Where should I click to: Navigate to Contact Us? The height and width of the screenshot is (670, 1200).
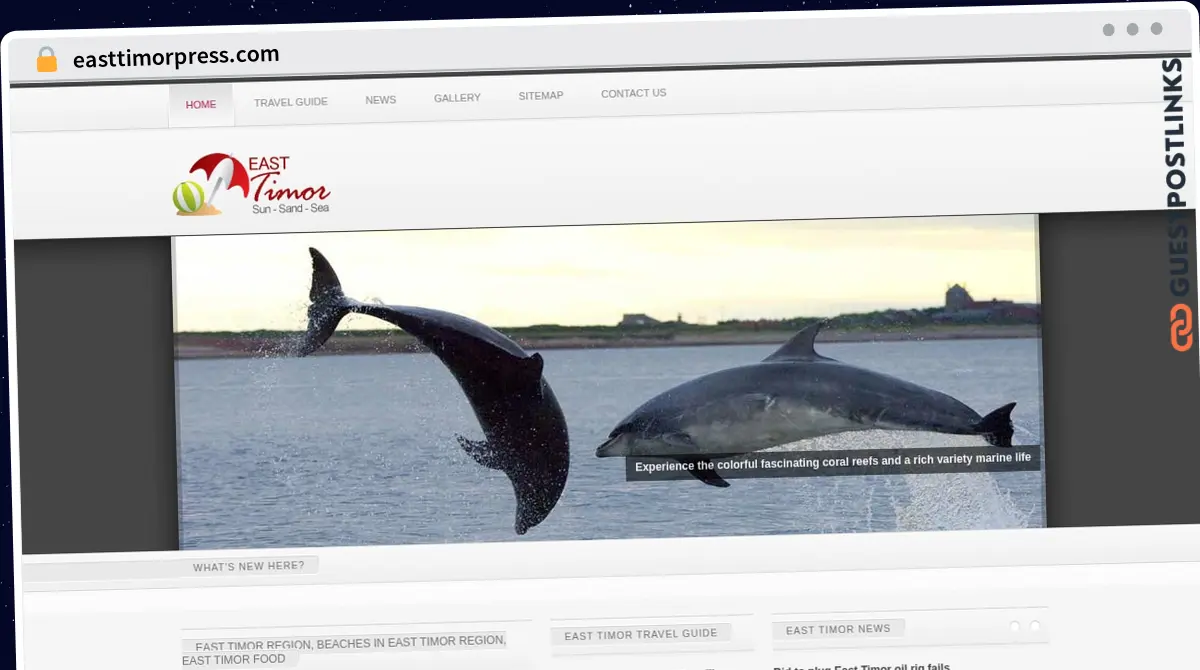(x=633, y=93)
